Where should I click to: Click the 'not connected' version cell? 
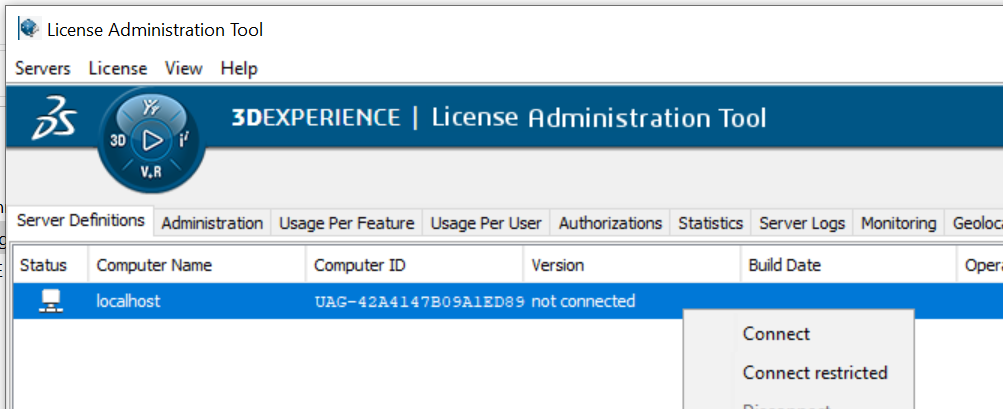click(583, 301)
